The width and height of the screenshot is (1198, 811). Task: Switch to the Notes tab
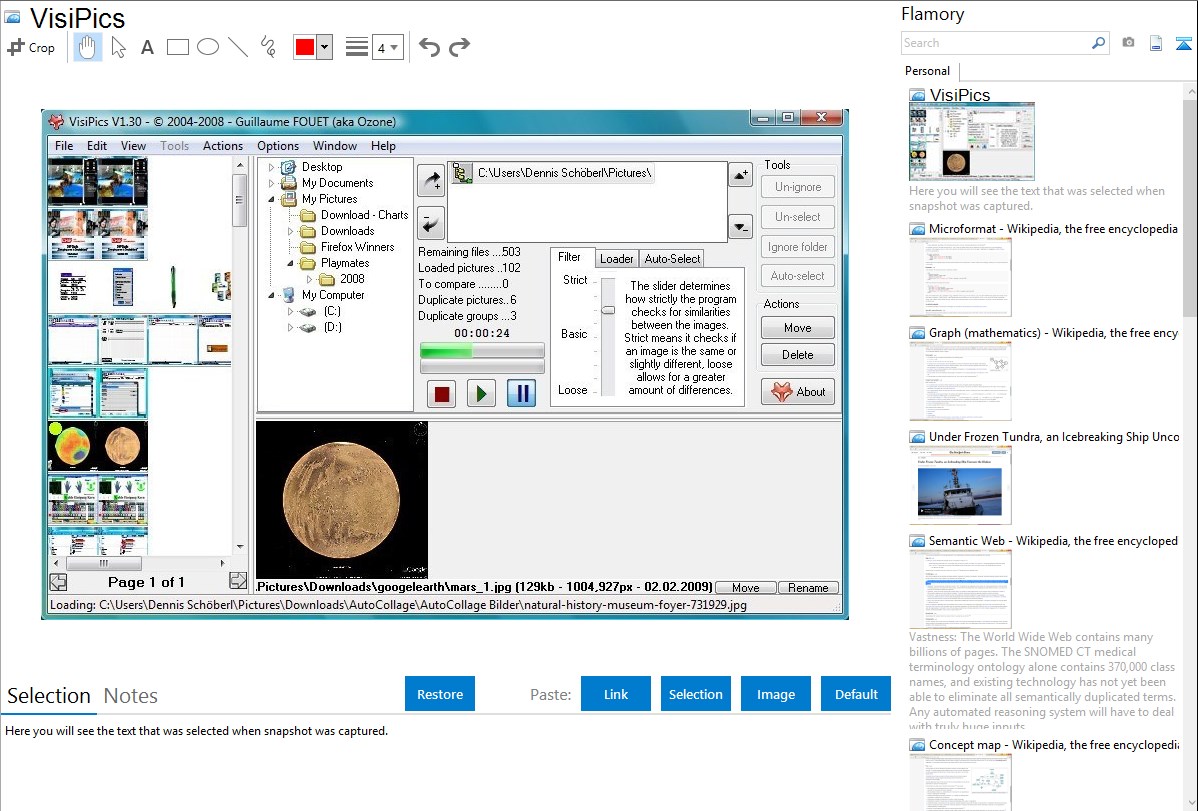[x=130, y=696]
